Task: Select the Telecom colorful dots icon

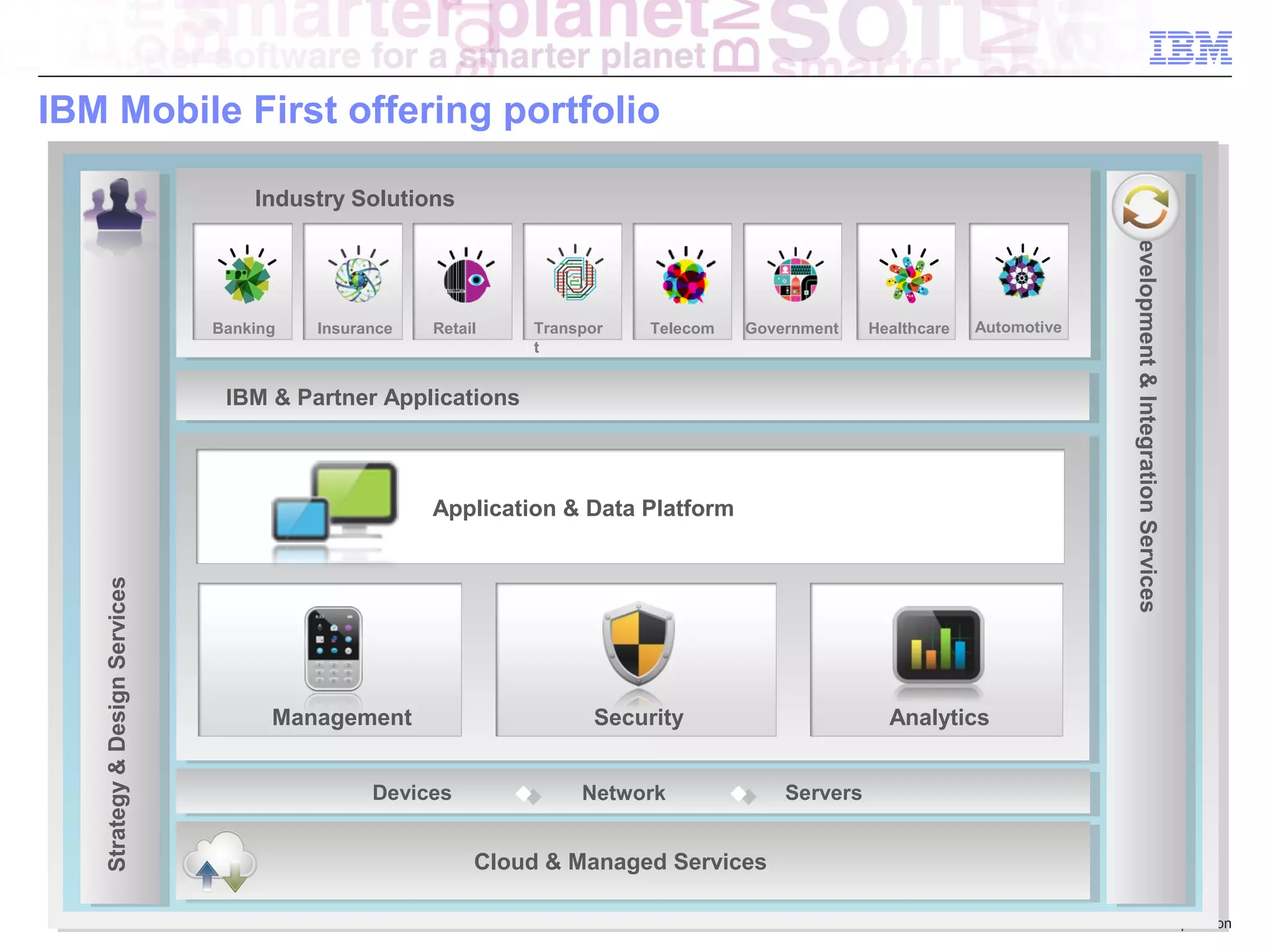Action: 685,275
